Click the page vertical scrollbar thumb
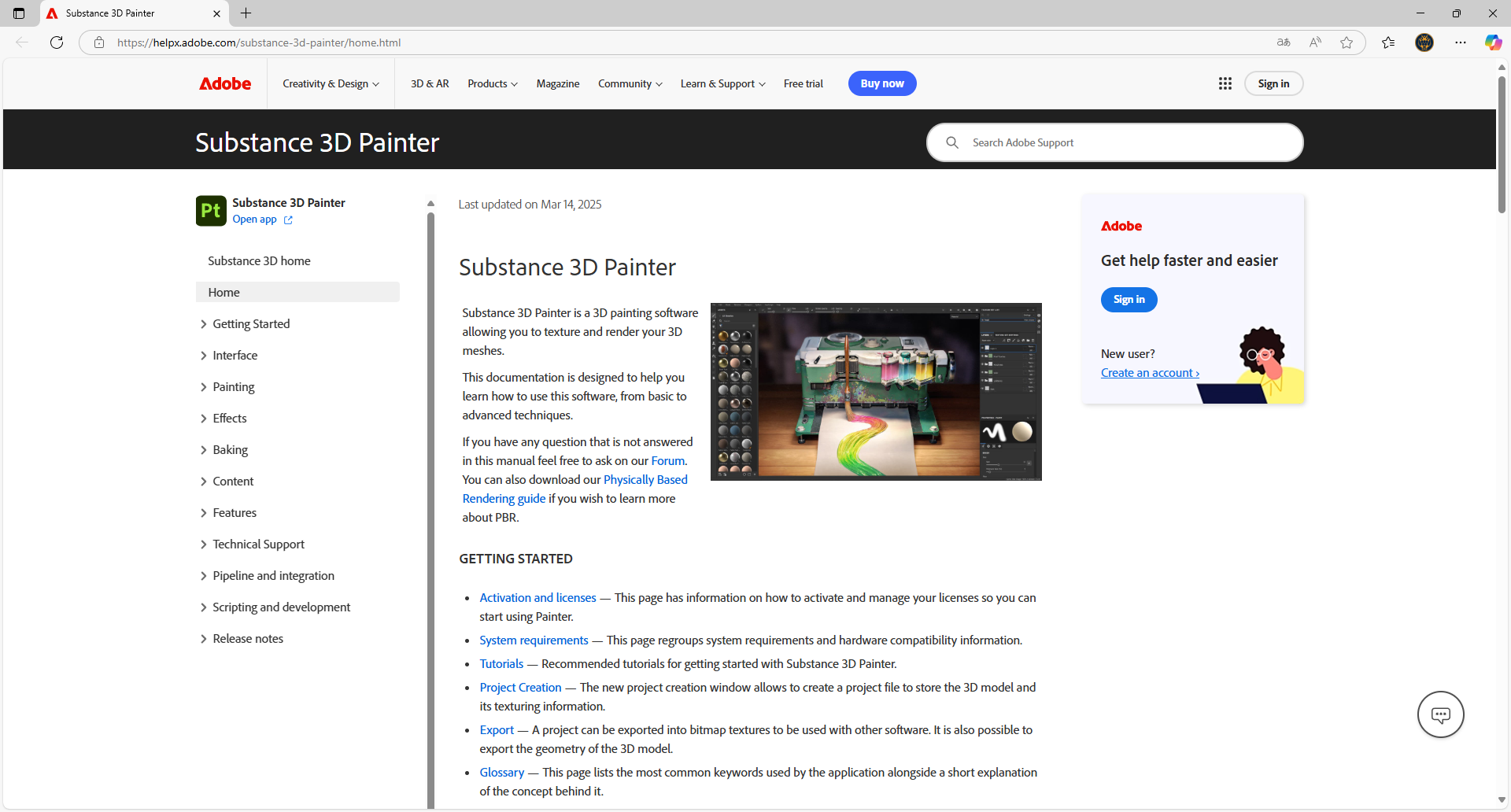This screenshot has height=812, width=1511. point(1502,144)
